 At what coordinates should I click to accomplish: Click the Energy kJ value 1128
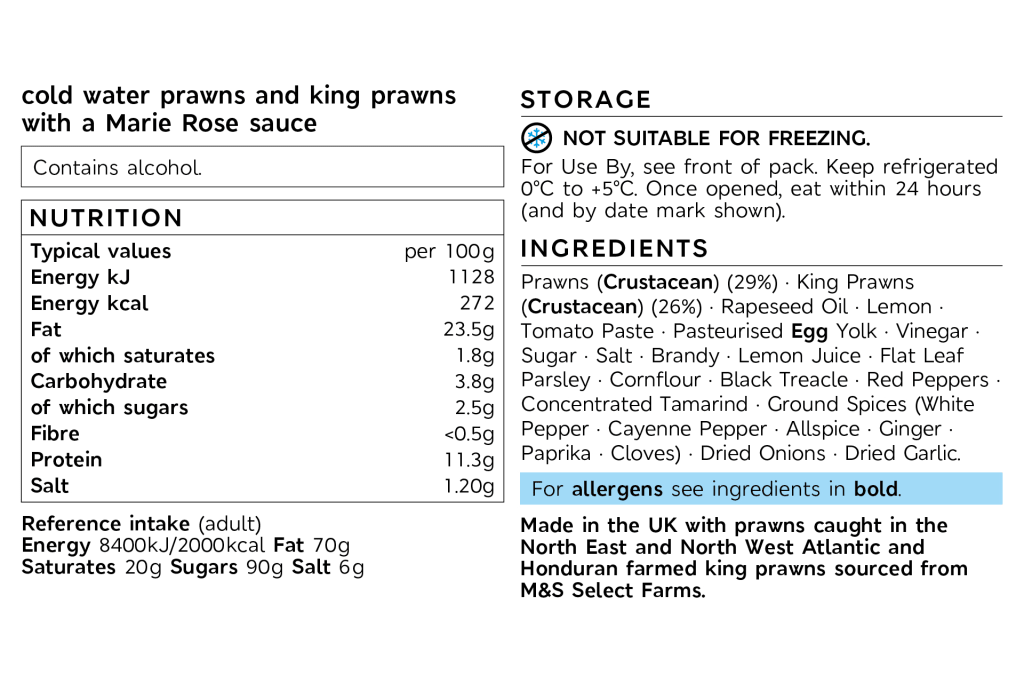471,277
